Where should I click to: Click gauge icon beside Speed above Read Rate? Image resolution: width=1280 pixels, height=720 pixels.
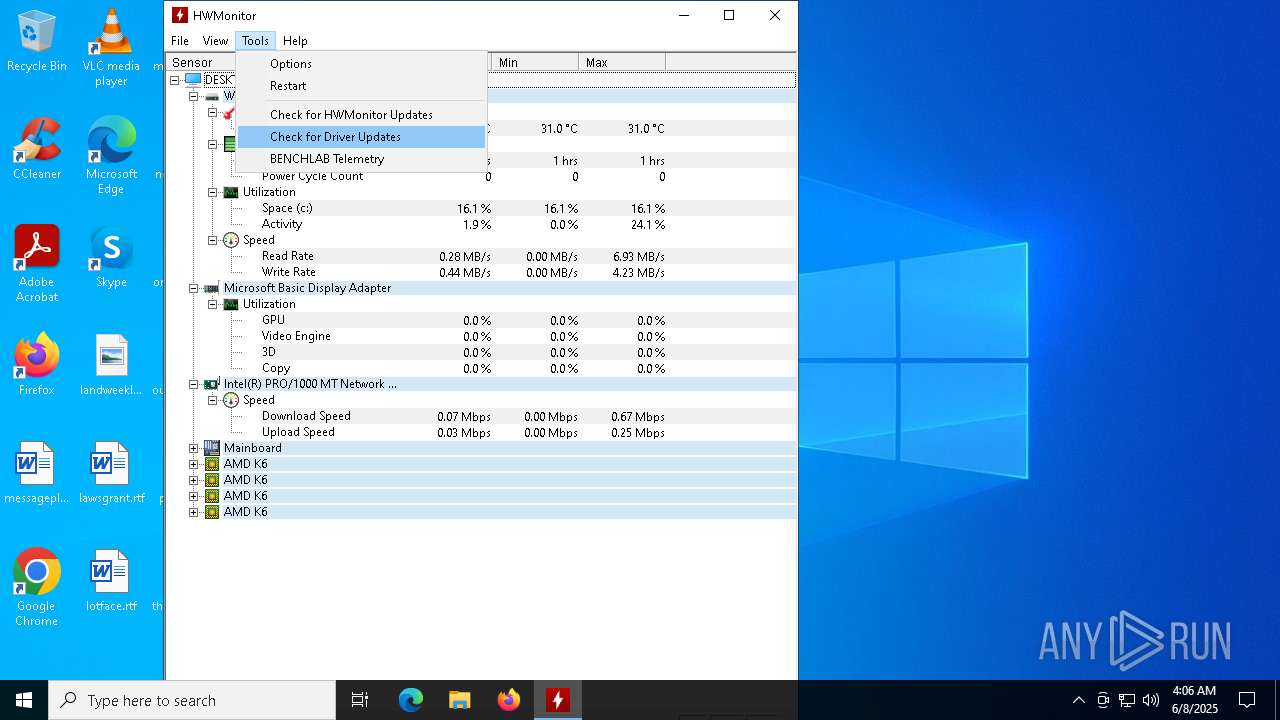point(231,240)
